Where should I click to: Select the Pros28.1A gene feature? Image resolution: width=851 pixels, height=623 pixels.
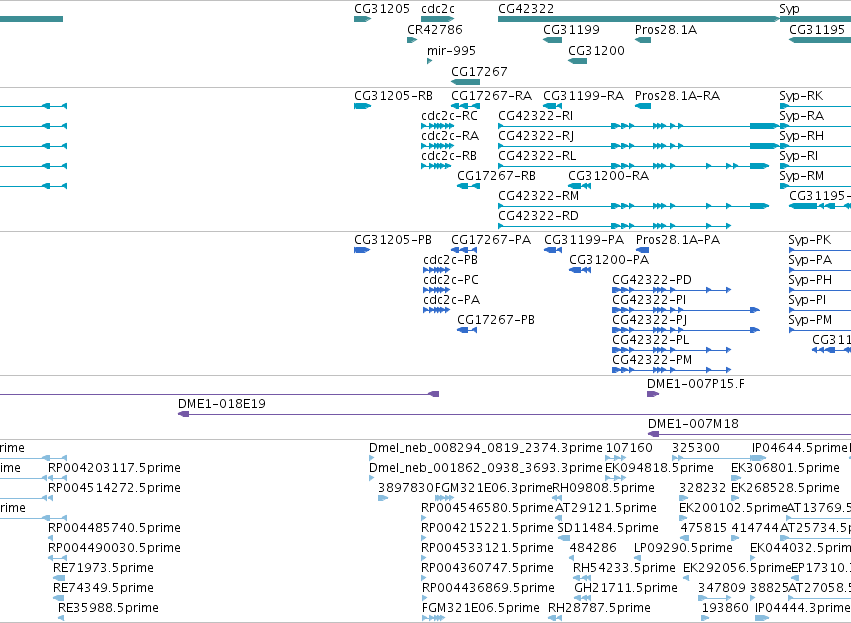(x=643, y=40)
